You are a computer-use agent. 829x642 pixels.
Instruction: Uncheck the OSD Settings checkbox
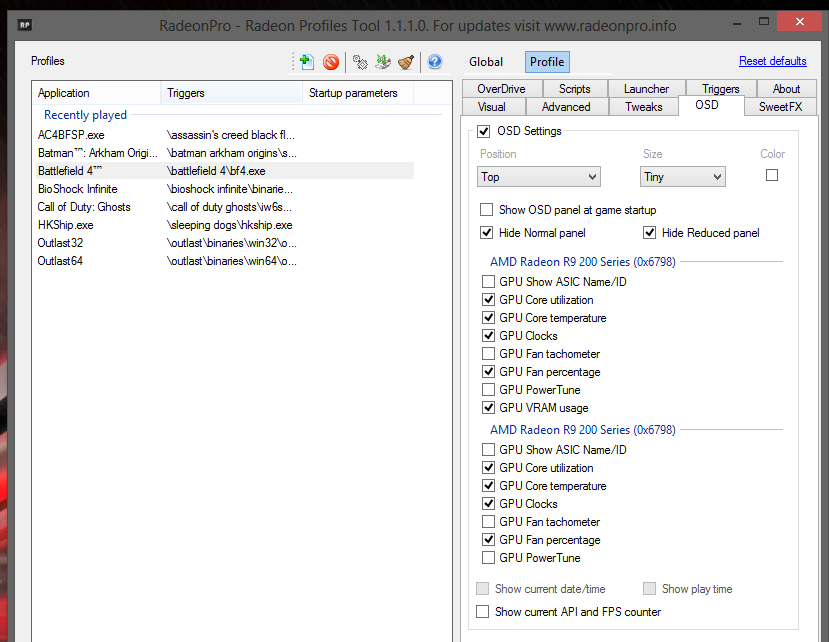click(x=484, y=131)
